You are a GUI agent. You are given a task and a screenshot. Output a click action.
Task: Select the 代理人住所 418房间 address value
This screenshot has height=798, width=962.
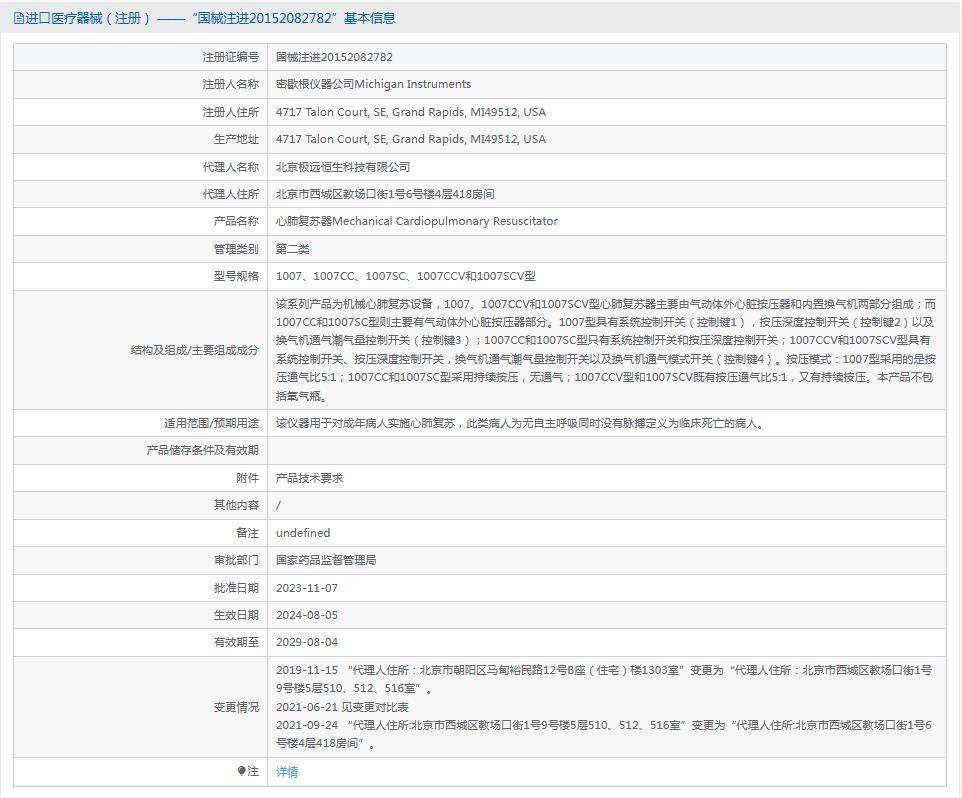click(x=385, y=194)
